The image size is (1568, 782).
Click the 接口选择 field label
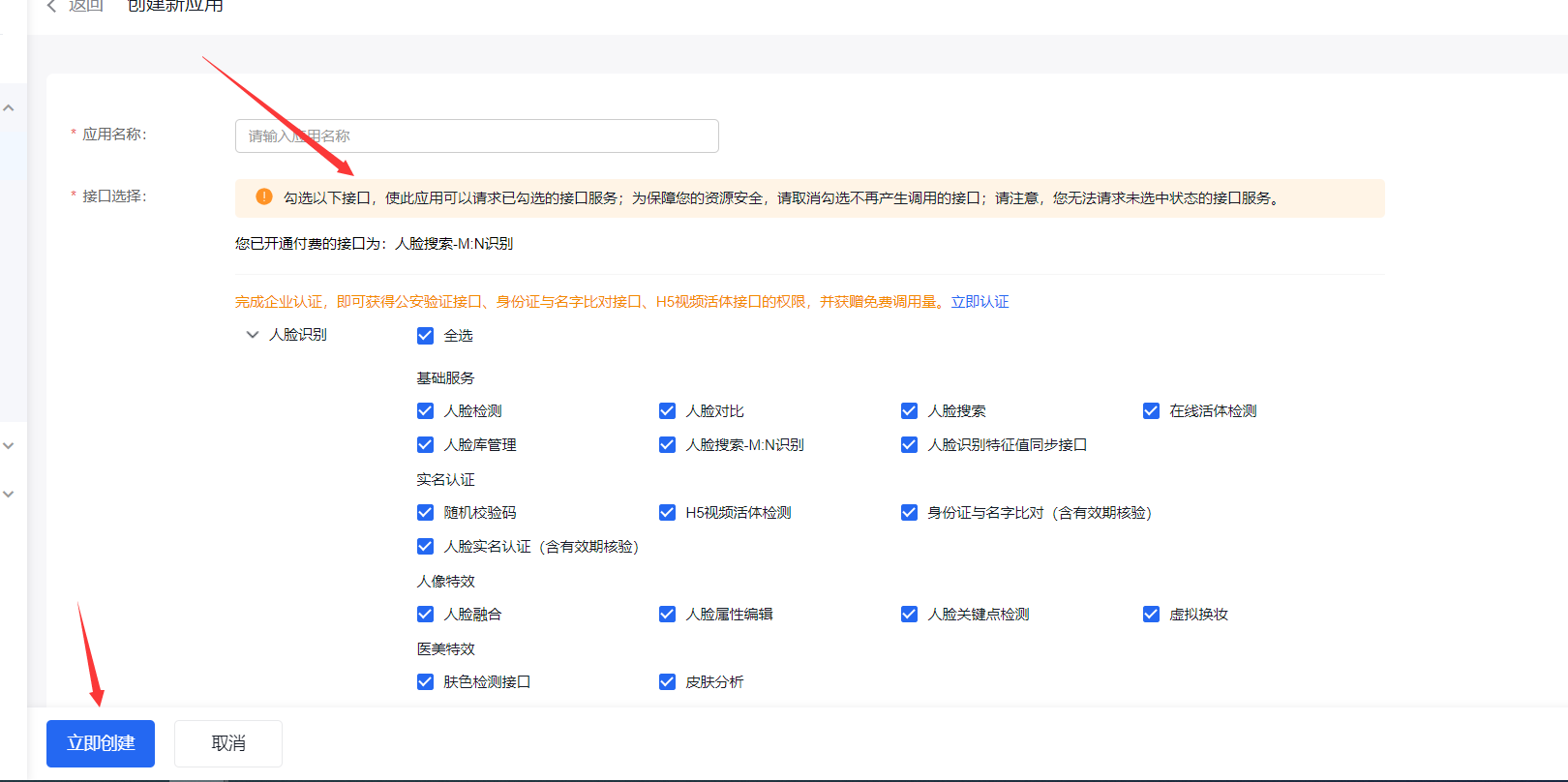tap(114, 196)
